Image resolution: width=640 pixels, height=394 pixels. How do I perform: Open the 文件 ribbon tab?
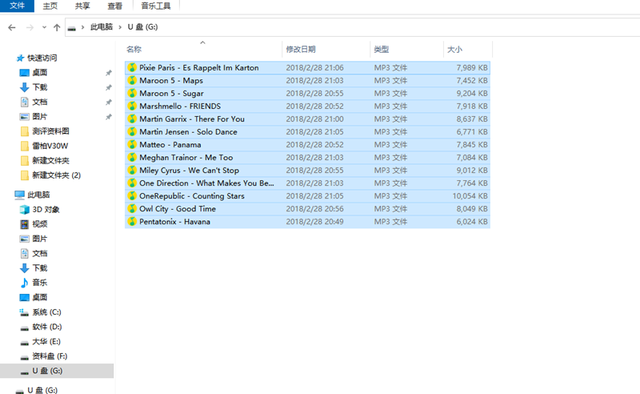[17, 6]
